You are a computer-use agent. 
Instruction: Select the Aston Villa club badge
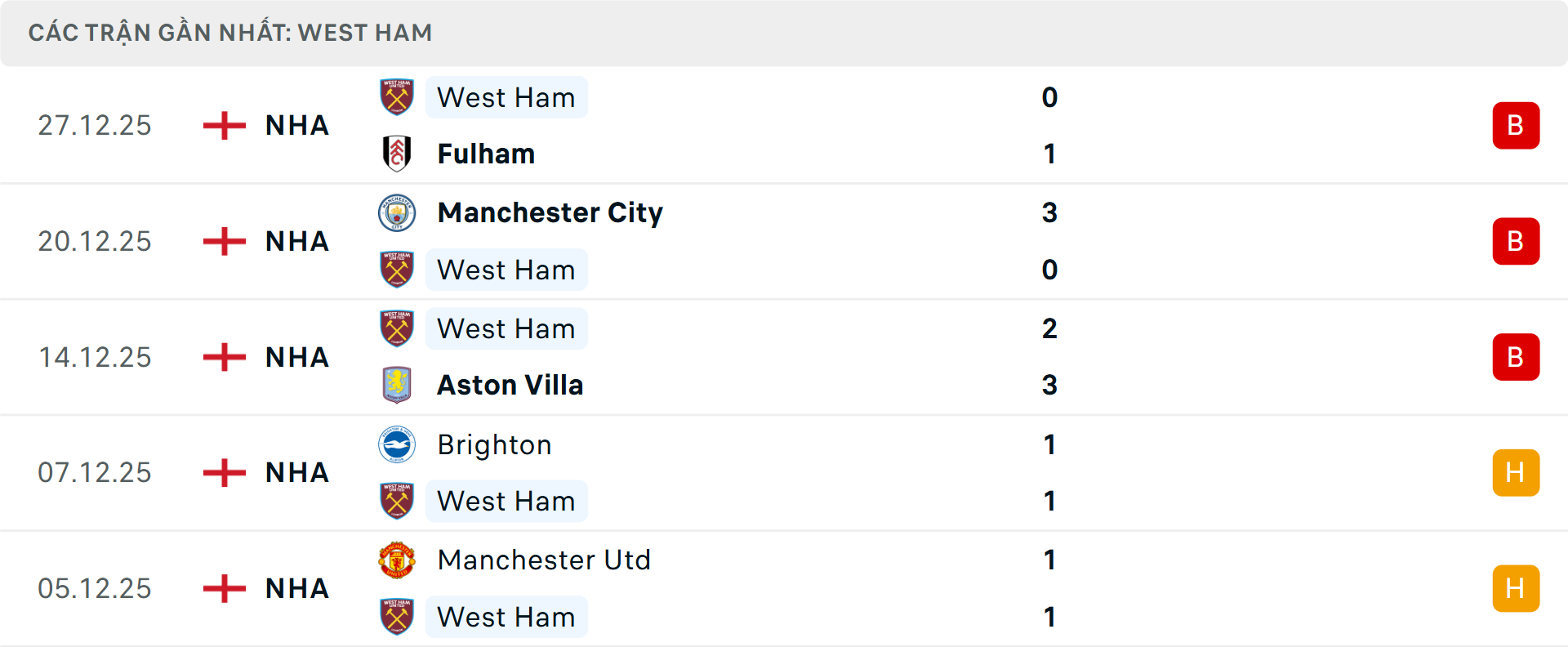coord(397,385)
